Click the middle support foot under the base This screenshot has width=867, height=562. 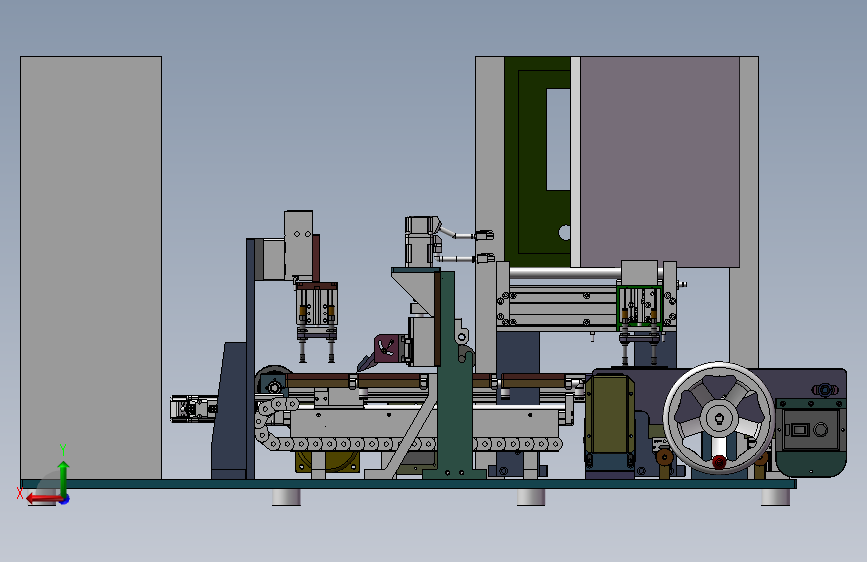[x=531, y=497]
